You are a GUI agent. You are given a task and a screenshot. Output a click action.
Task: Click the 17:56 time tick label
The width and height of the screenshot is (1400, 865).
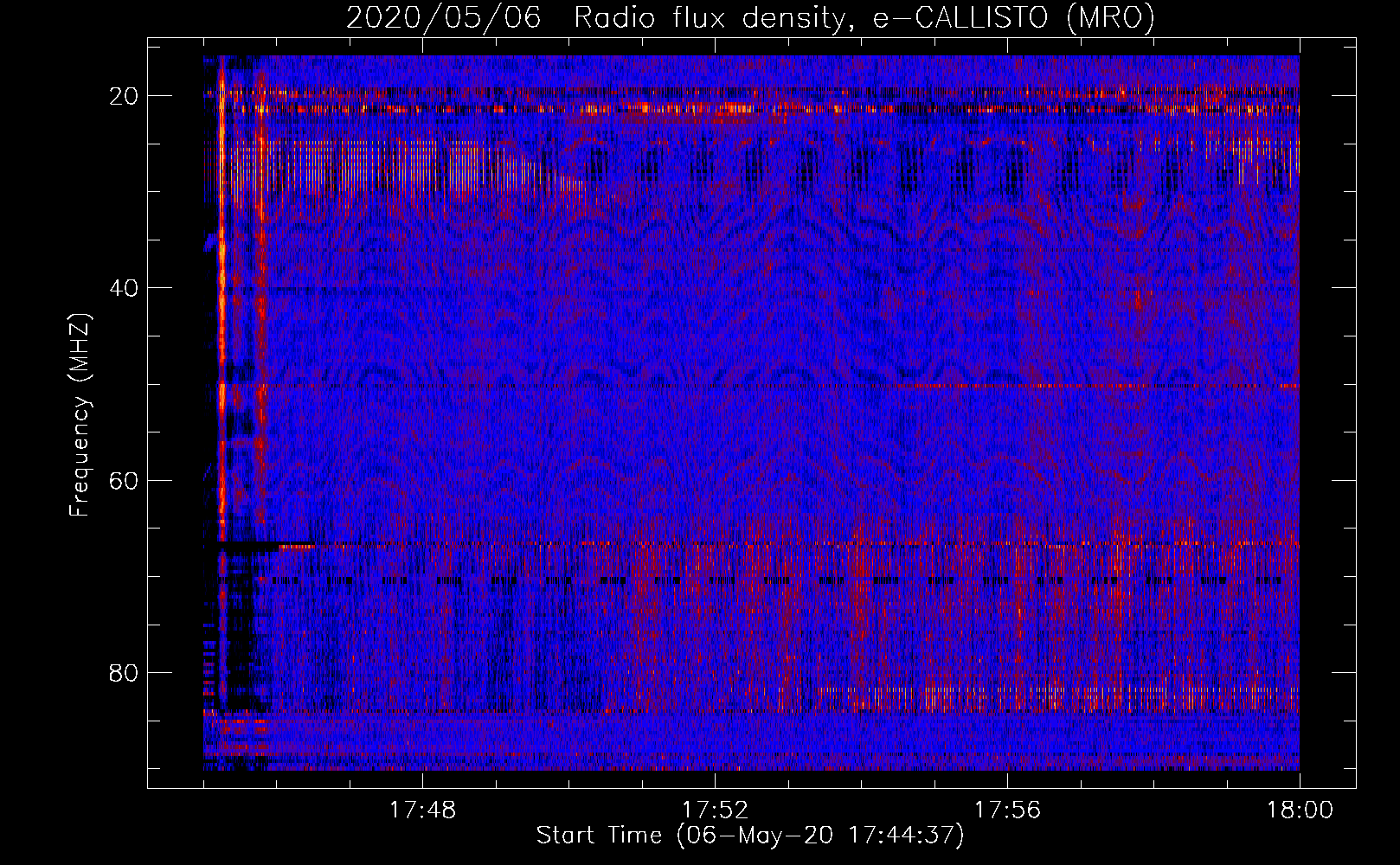pos(1007,811)
